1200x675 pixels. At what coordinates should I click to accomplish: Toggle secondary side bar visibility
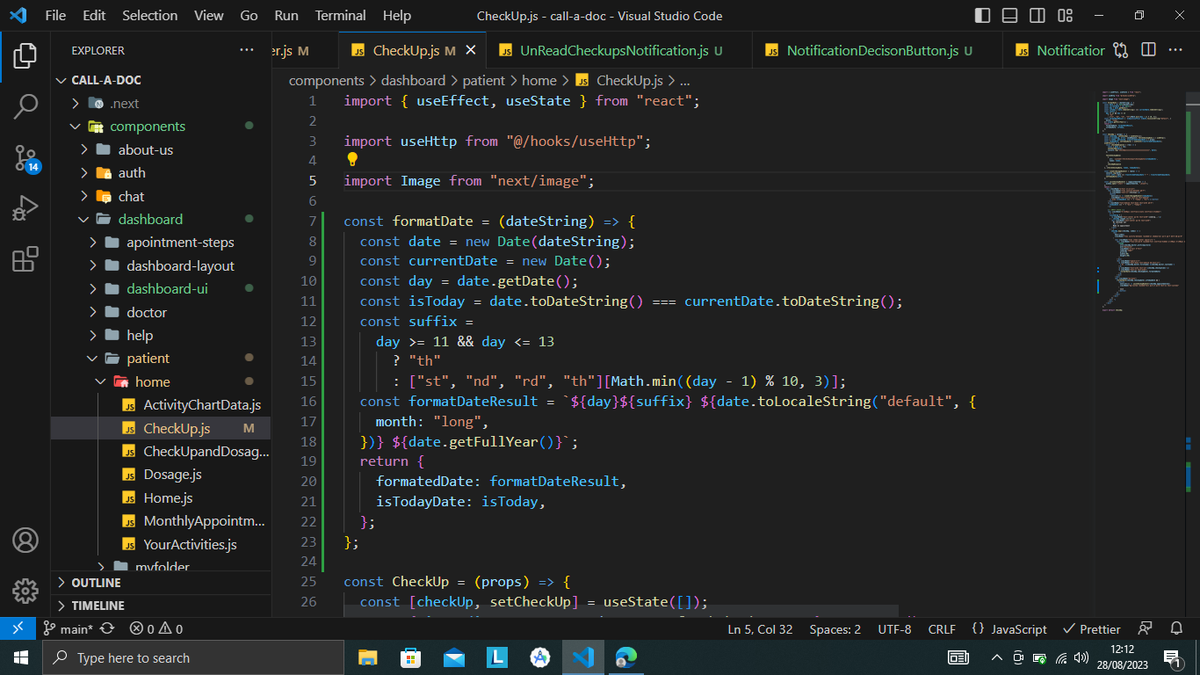coord(1037,16)
